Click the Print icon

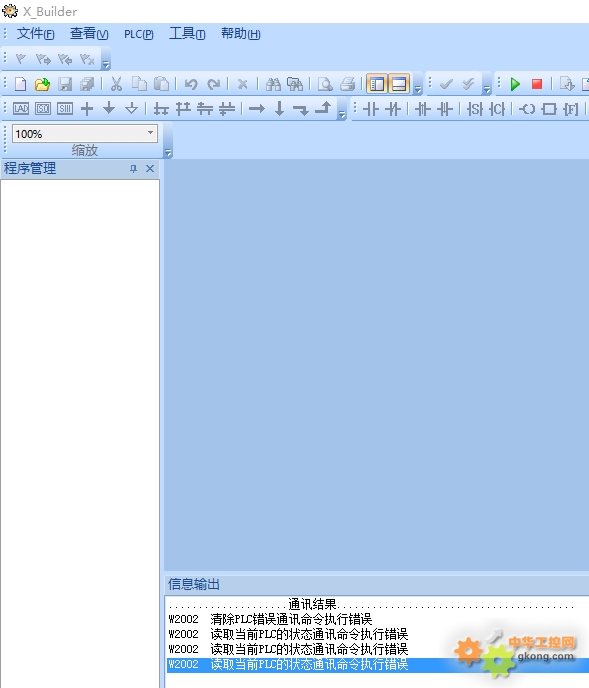[x=347, y=84]
